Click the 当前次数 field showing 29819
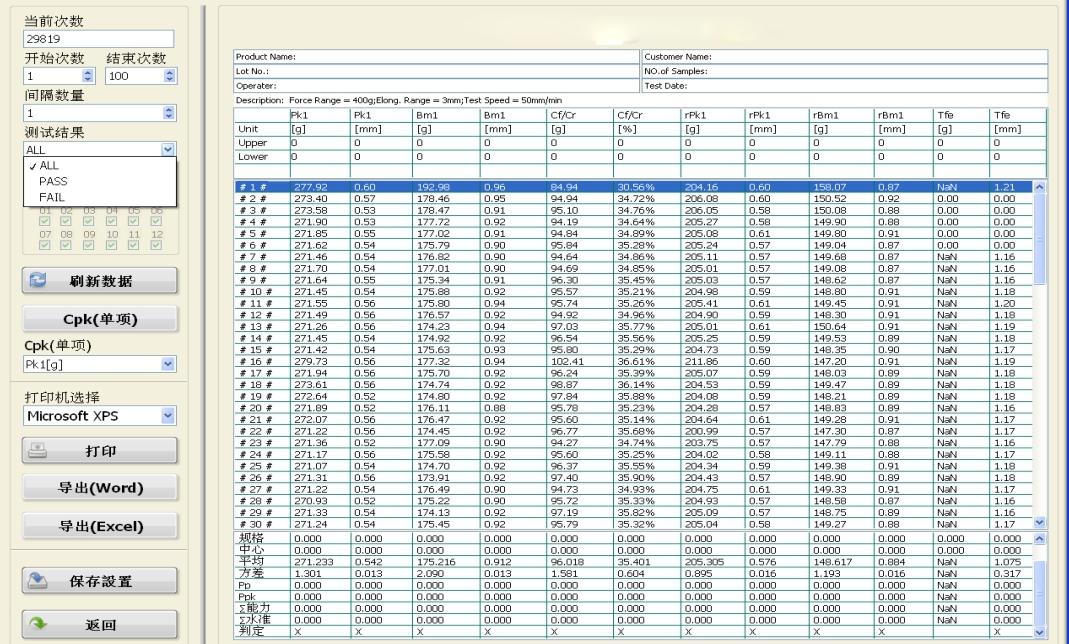Viewport: 1069px width, 644px height. pyautogui.click(x=98, y=39)
